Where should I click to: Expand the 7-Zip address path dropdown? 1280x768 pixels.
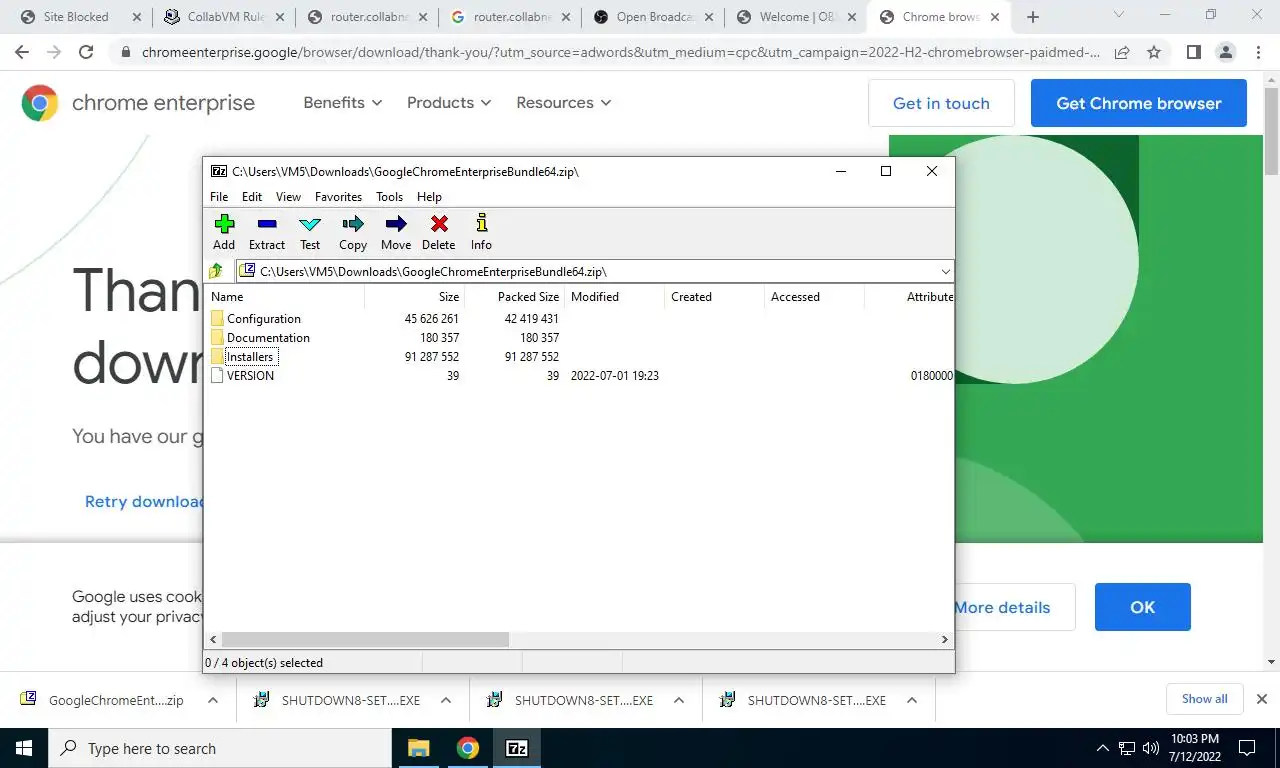(x=945, y=271)
